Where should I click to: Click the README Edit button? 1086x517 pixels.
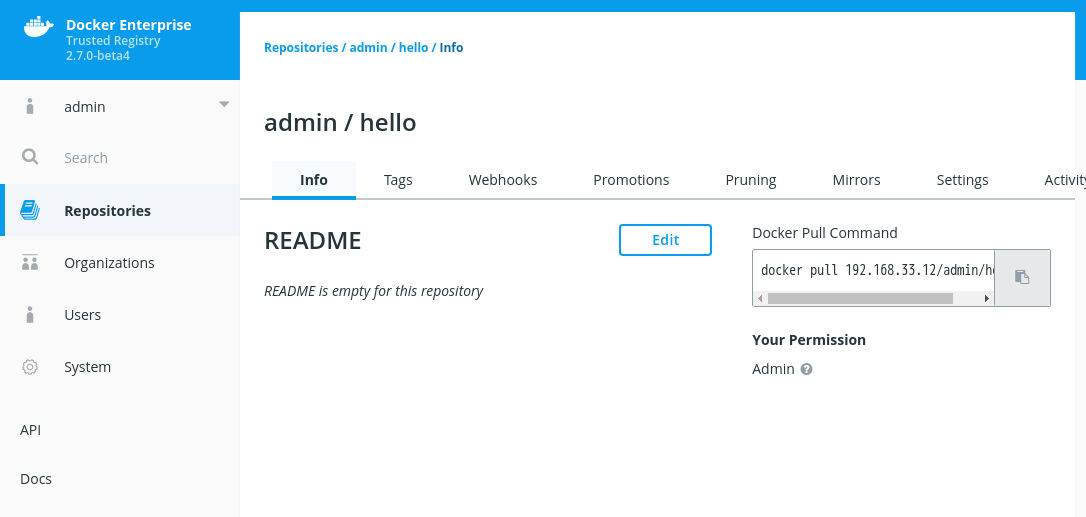click(665, 240)
